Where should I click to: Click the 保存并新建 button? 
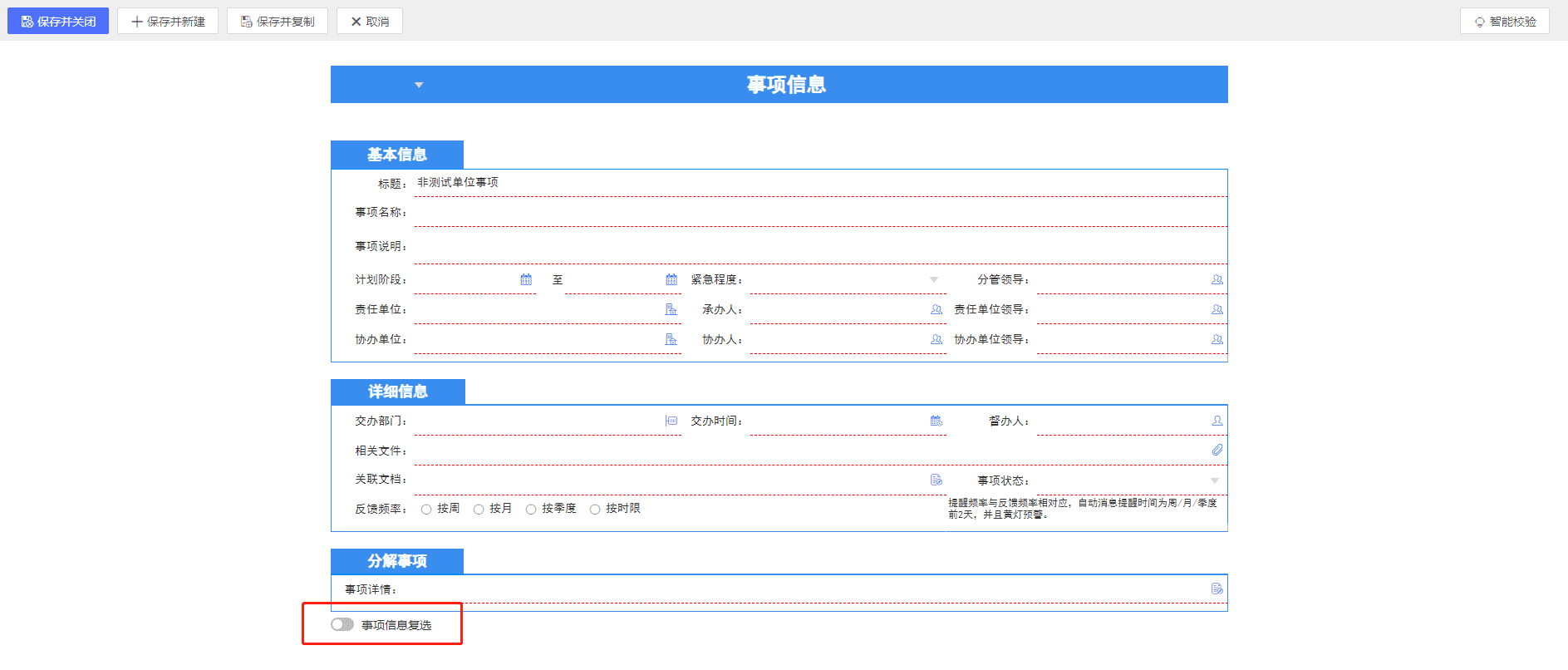[168, 22]
